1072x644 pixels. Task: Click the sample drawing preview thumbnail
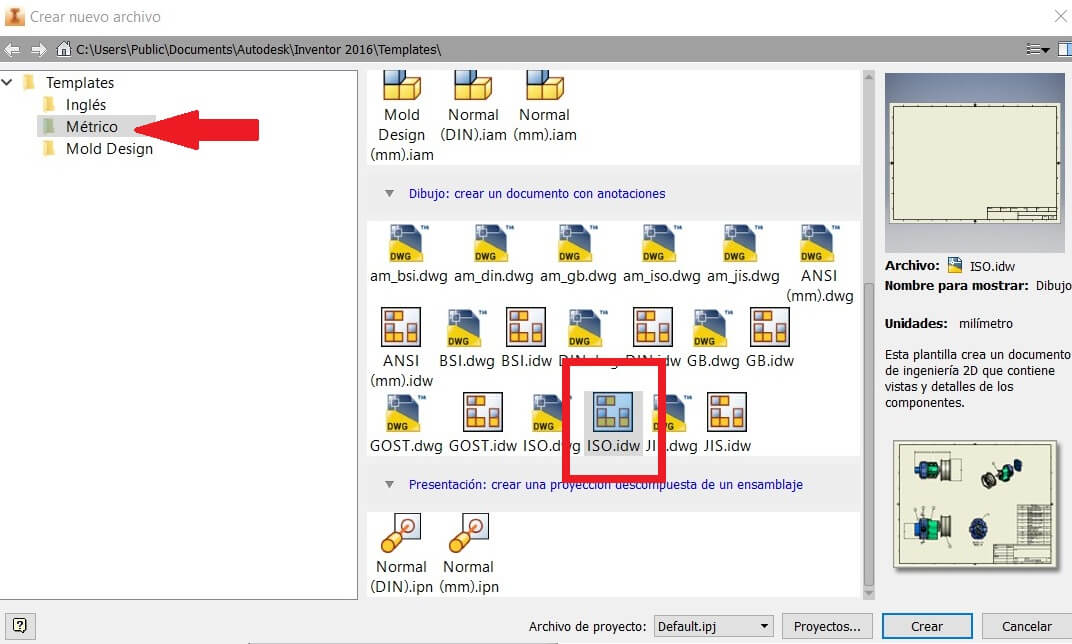pos(975,505)
